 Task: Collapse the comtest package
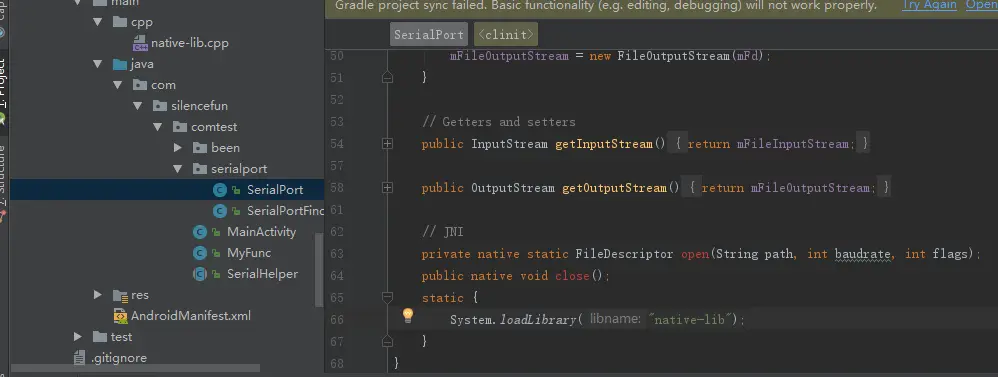pyautogui.click(x=158, y=127)
